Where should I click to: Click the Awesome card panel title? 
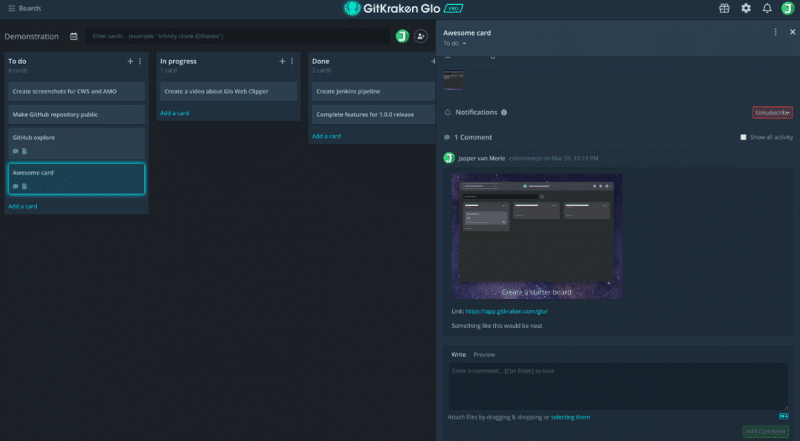(x=467, y=33)
